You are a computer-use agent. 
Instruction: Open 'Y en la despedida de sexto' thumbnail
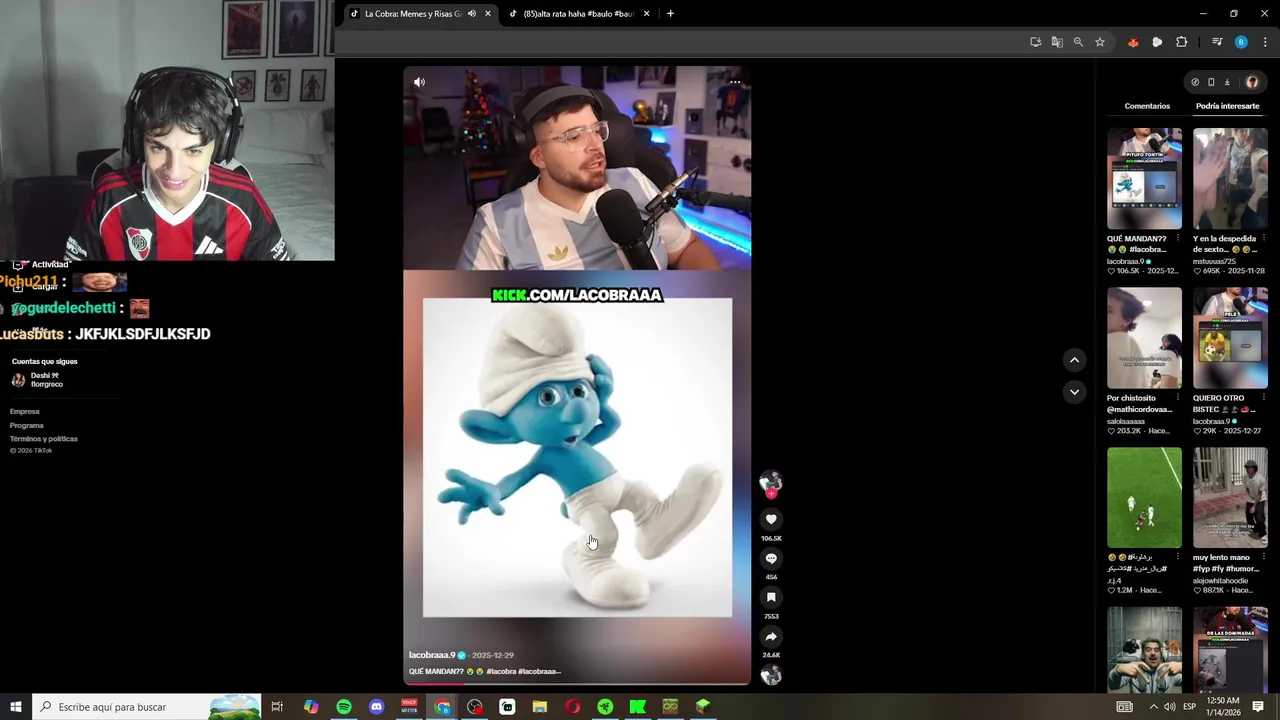point(1230,178)
